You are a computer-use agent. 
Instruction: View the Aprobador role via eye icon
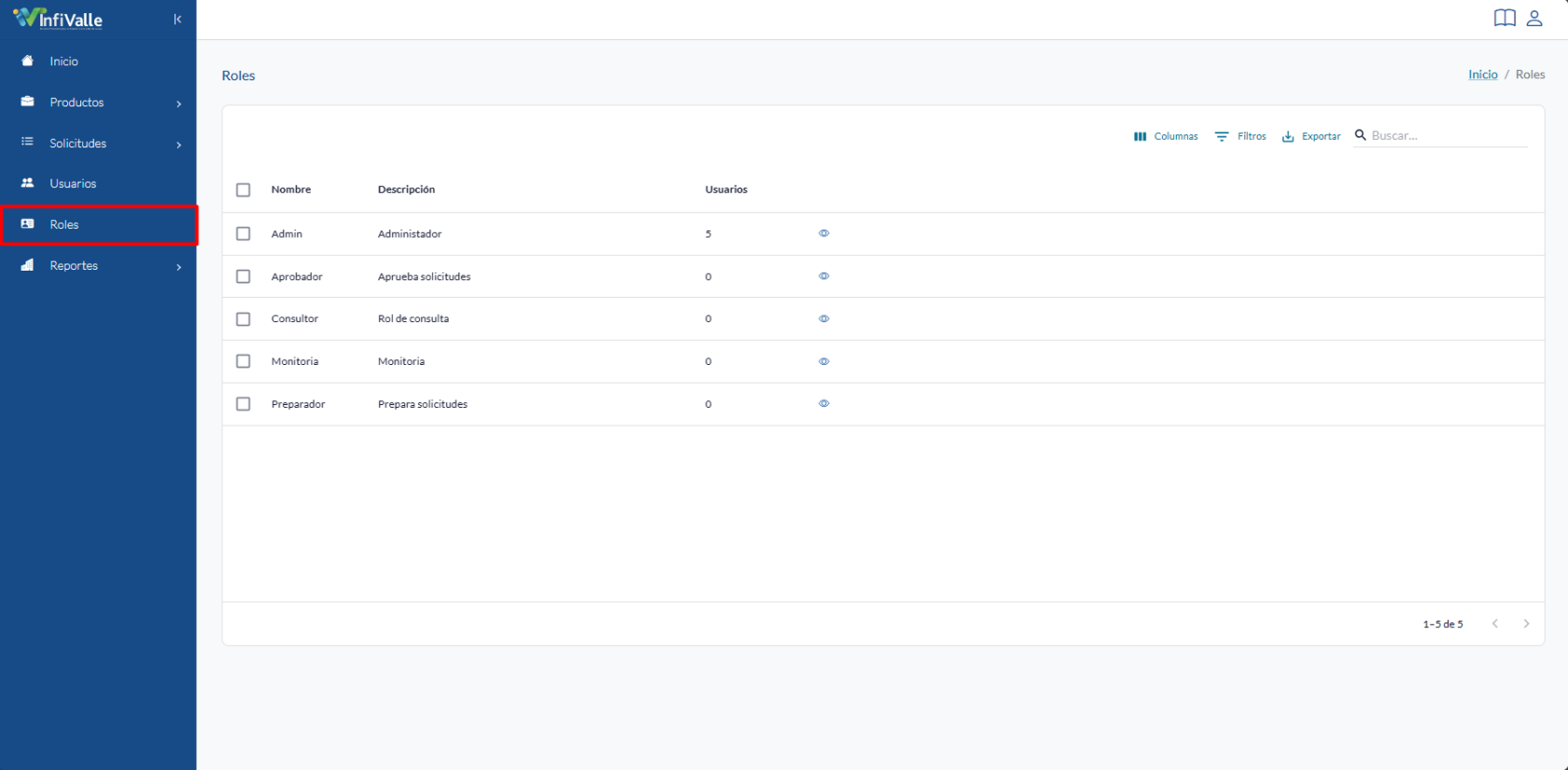pos(824,276)
